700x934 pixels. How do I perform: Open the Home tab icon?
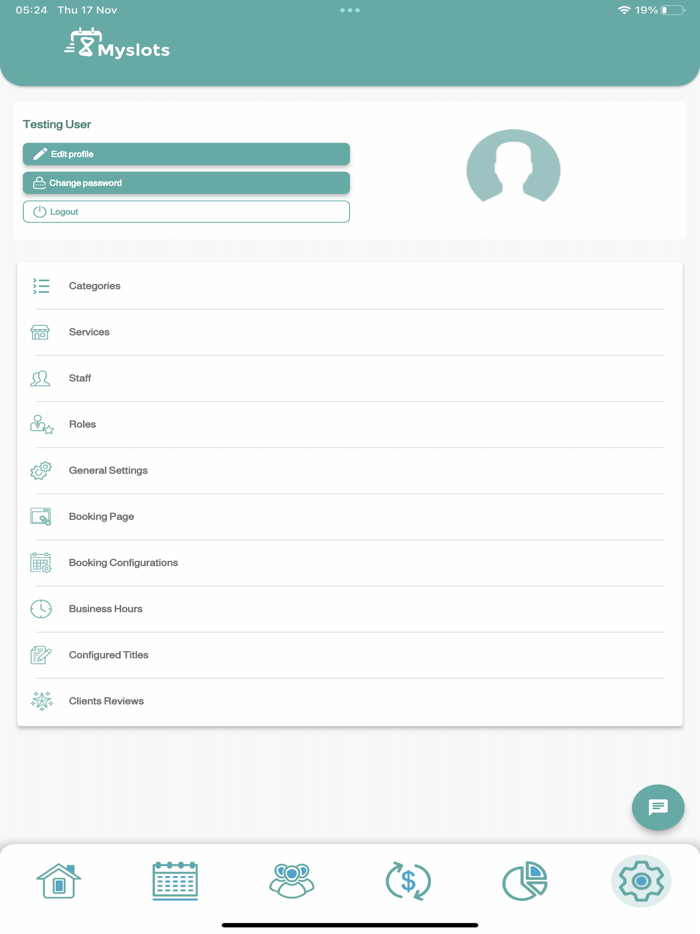pyautogui.click(x=58, y=880)
